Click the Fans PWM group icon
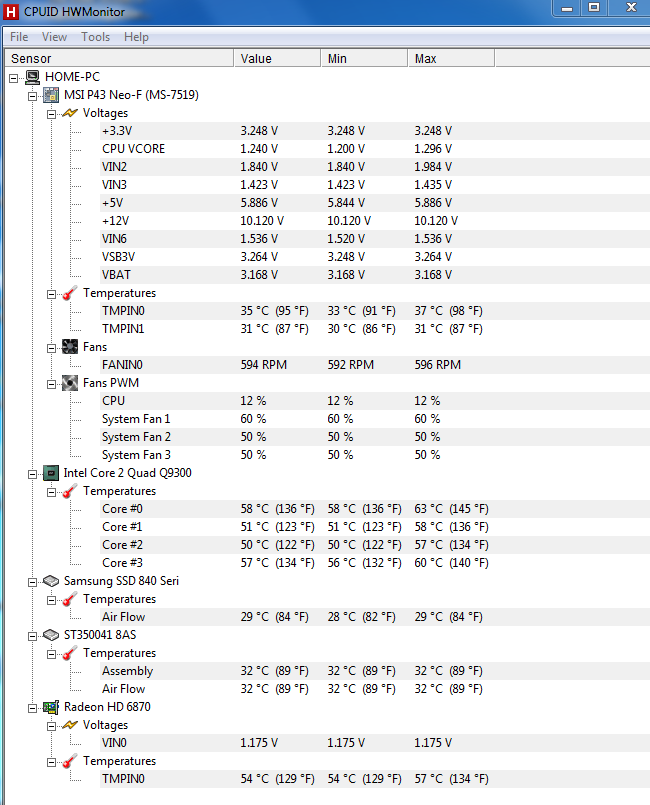 [69, 383]
